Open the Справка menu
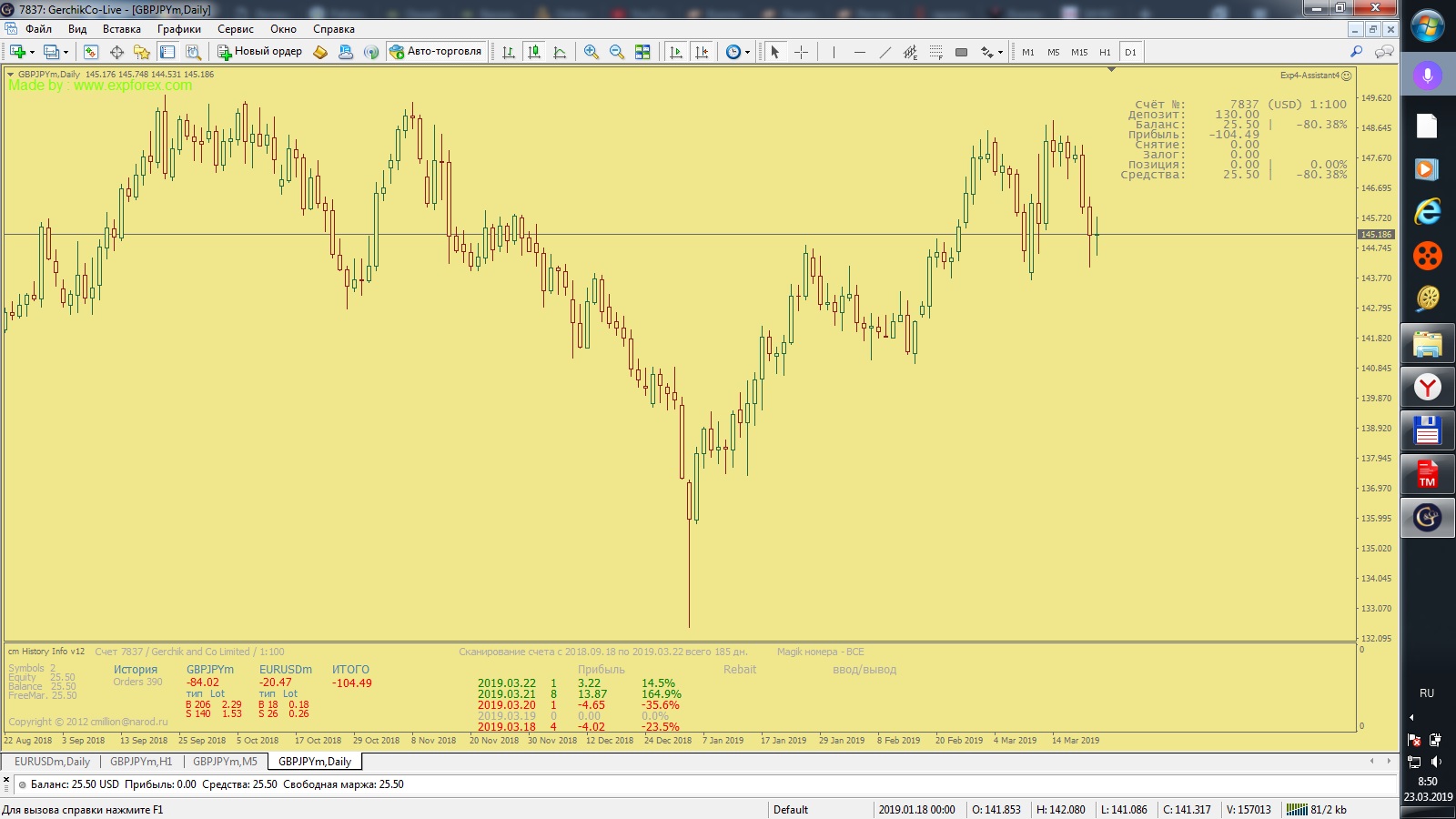The image size is (1456, 819). coord(334,29)
